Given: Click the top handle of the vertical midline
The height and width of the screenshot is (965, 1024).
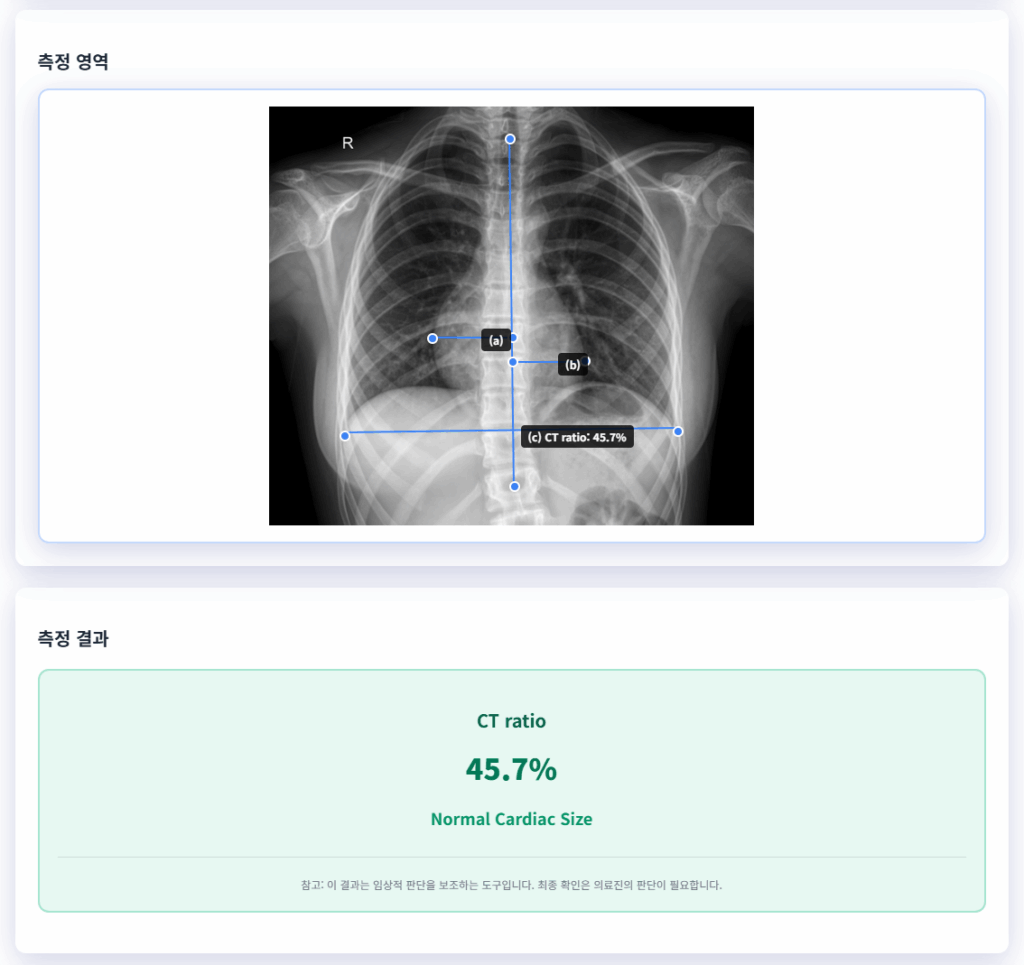Looking at the screenshot, I should pyautogui.click(x=510, y=139).
